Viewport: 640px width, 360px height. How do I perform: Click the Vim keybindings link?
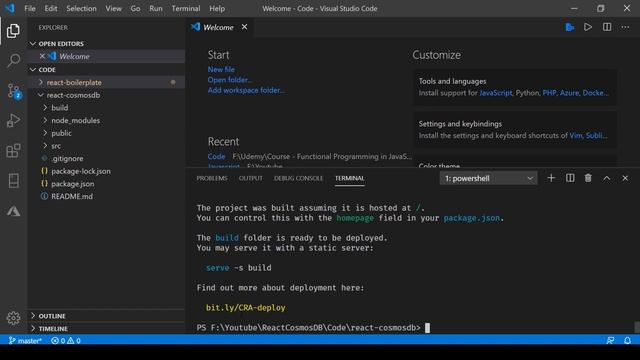[x=576, y=136]
